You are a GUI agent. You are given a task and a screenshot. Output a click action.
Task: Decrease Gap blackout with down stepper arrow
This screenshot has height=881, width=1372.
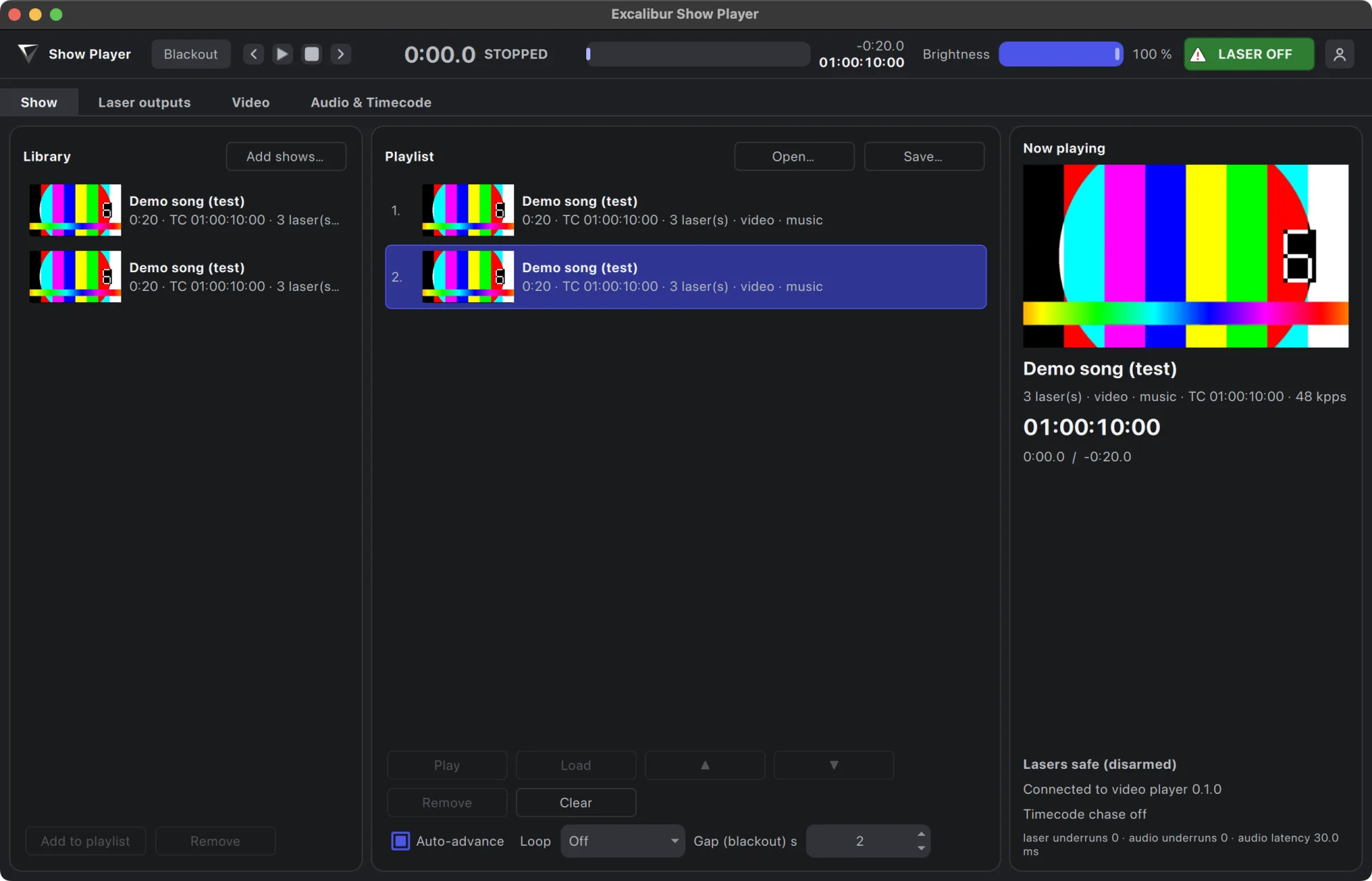pos(921,848)
